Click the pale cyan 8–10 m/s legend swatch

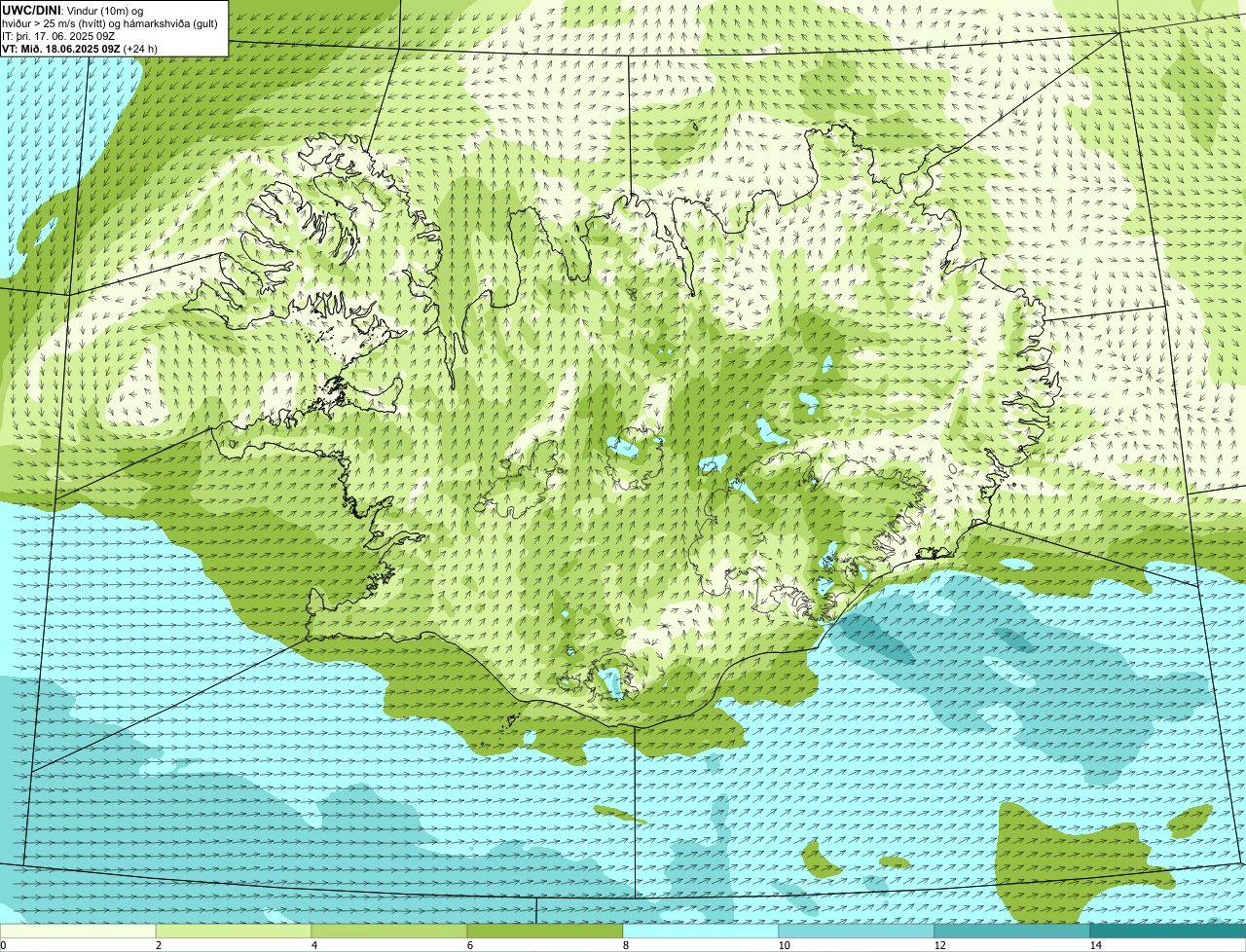coord(701,932)
